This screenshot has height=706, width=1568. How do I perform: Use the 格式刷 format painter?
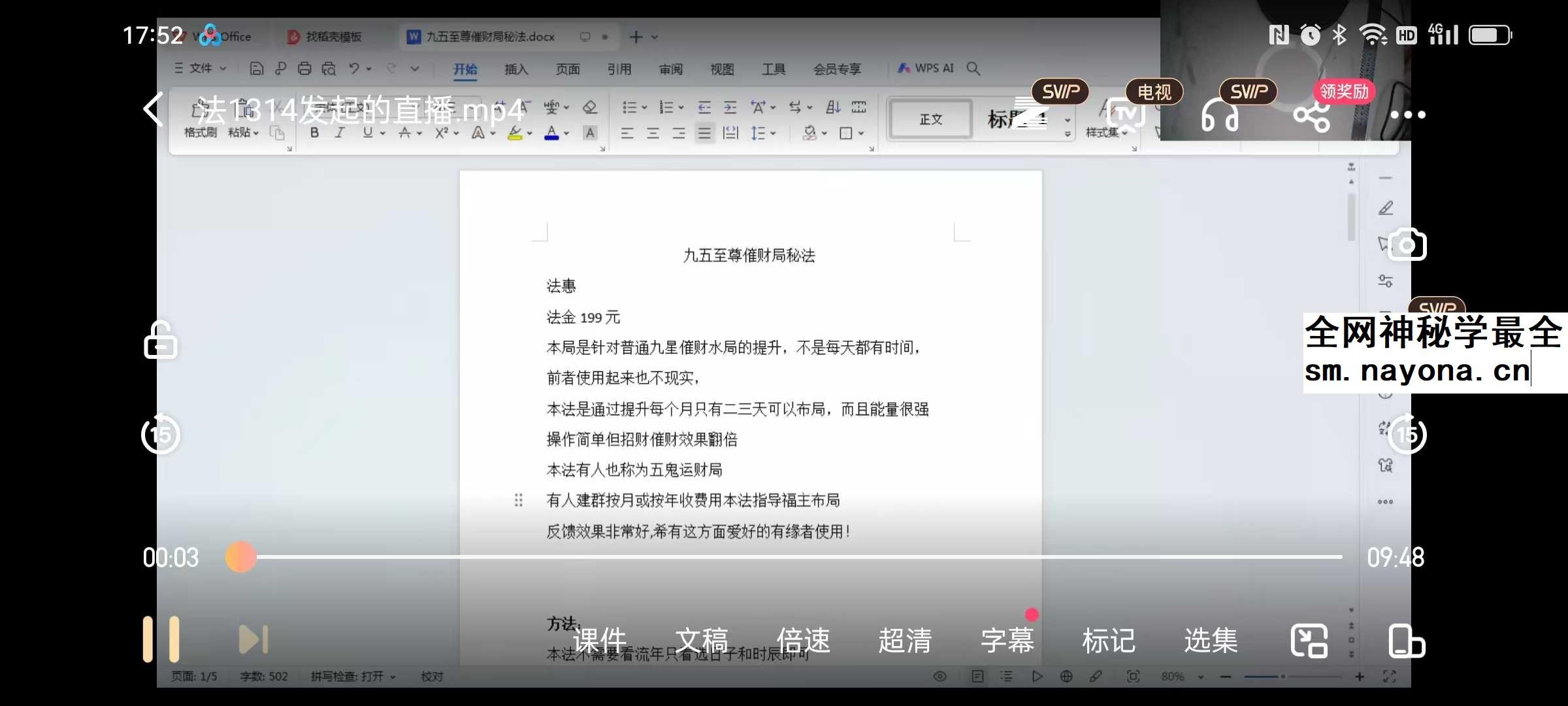[x=200, y=120]
